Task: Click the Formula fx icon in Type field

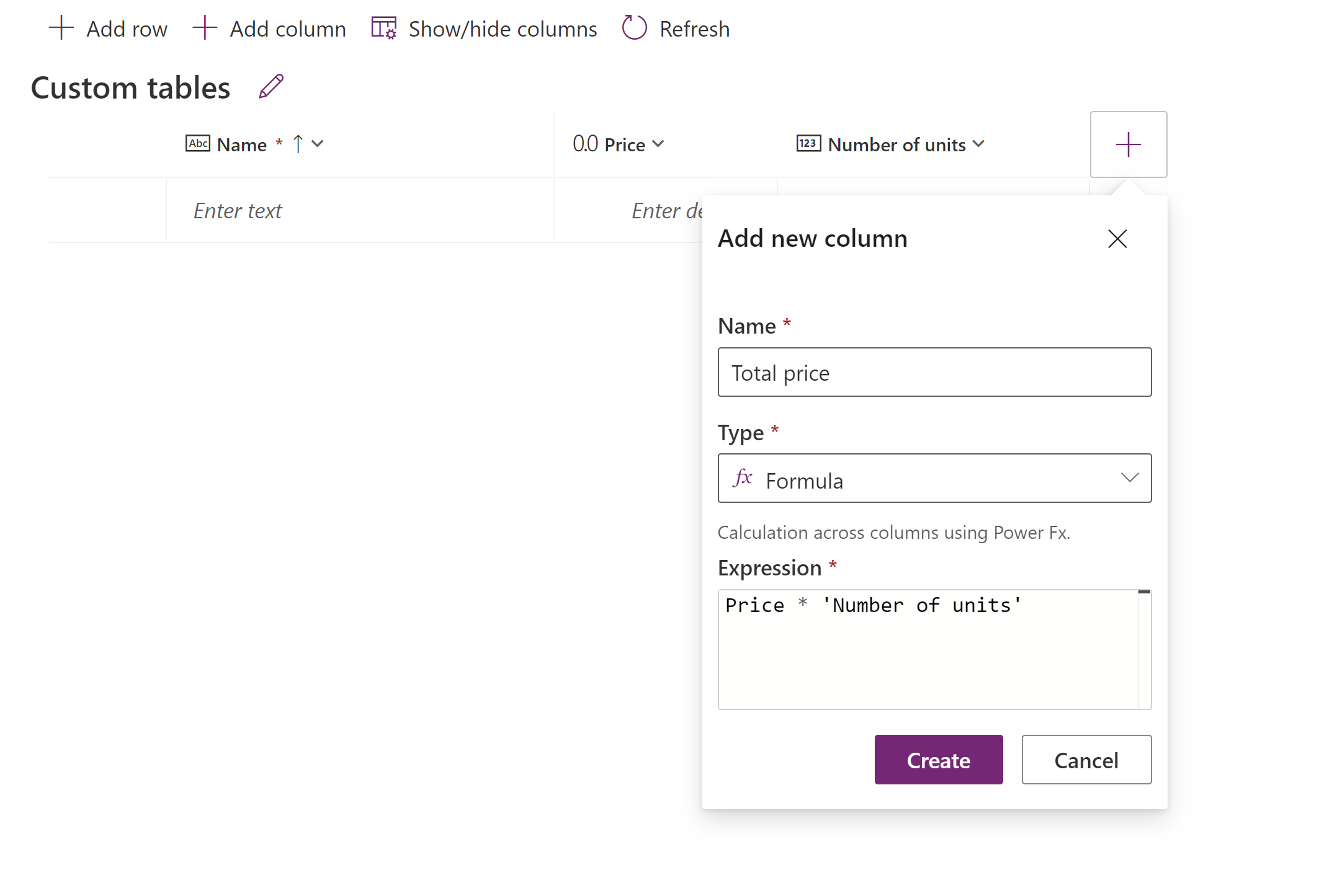Action: (744, 479)
